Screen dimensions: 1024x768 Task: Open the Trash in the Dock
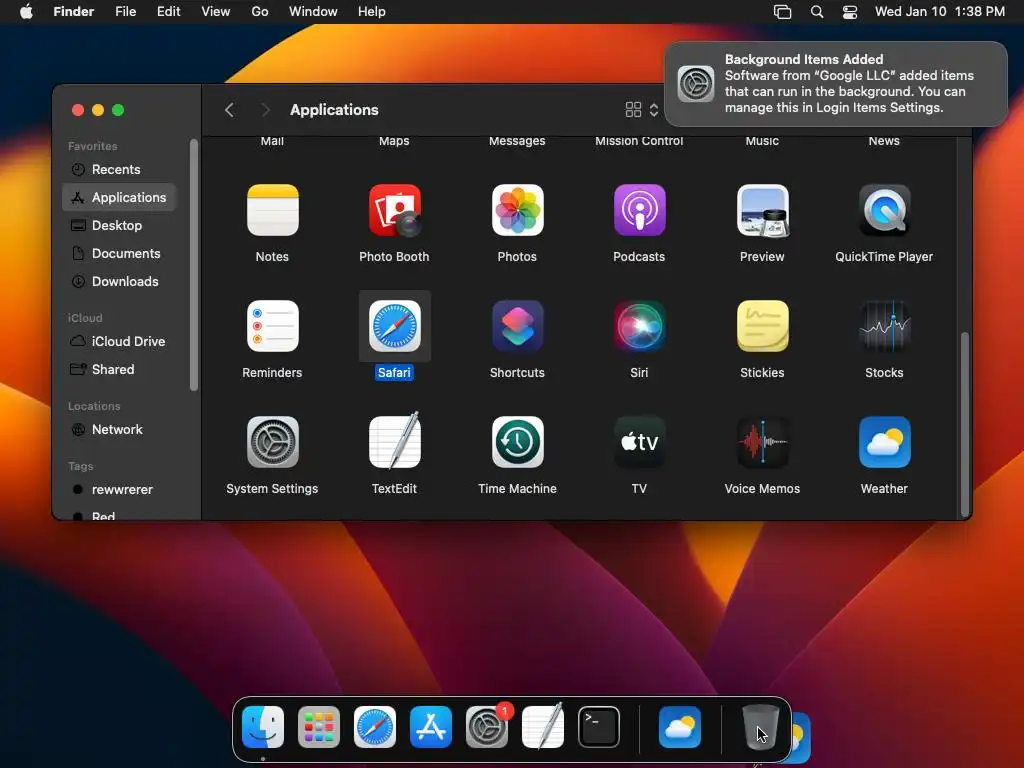click(x=761, y=727)
